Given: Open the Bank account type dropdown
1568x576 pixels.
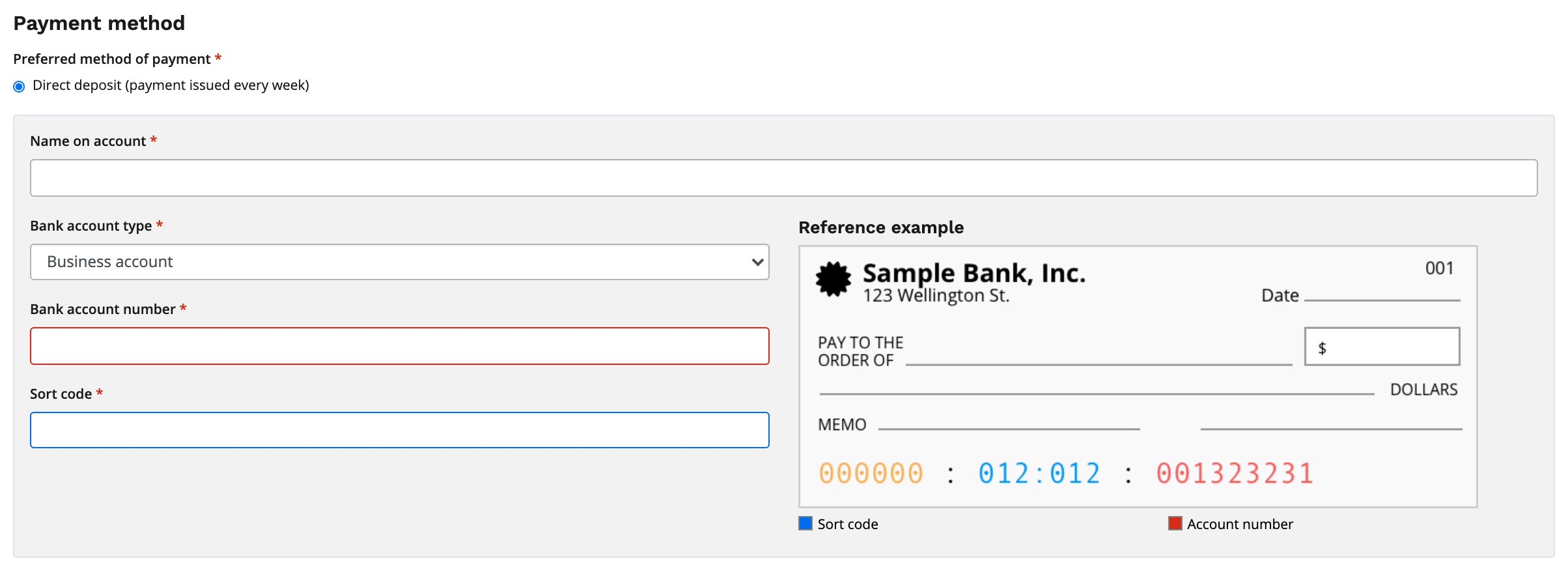Looking at the screenshot, I should pos(399,262).
